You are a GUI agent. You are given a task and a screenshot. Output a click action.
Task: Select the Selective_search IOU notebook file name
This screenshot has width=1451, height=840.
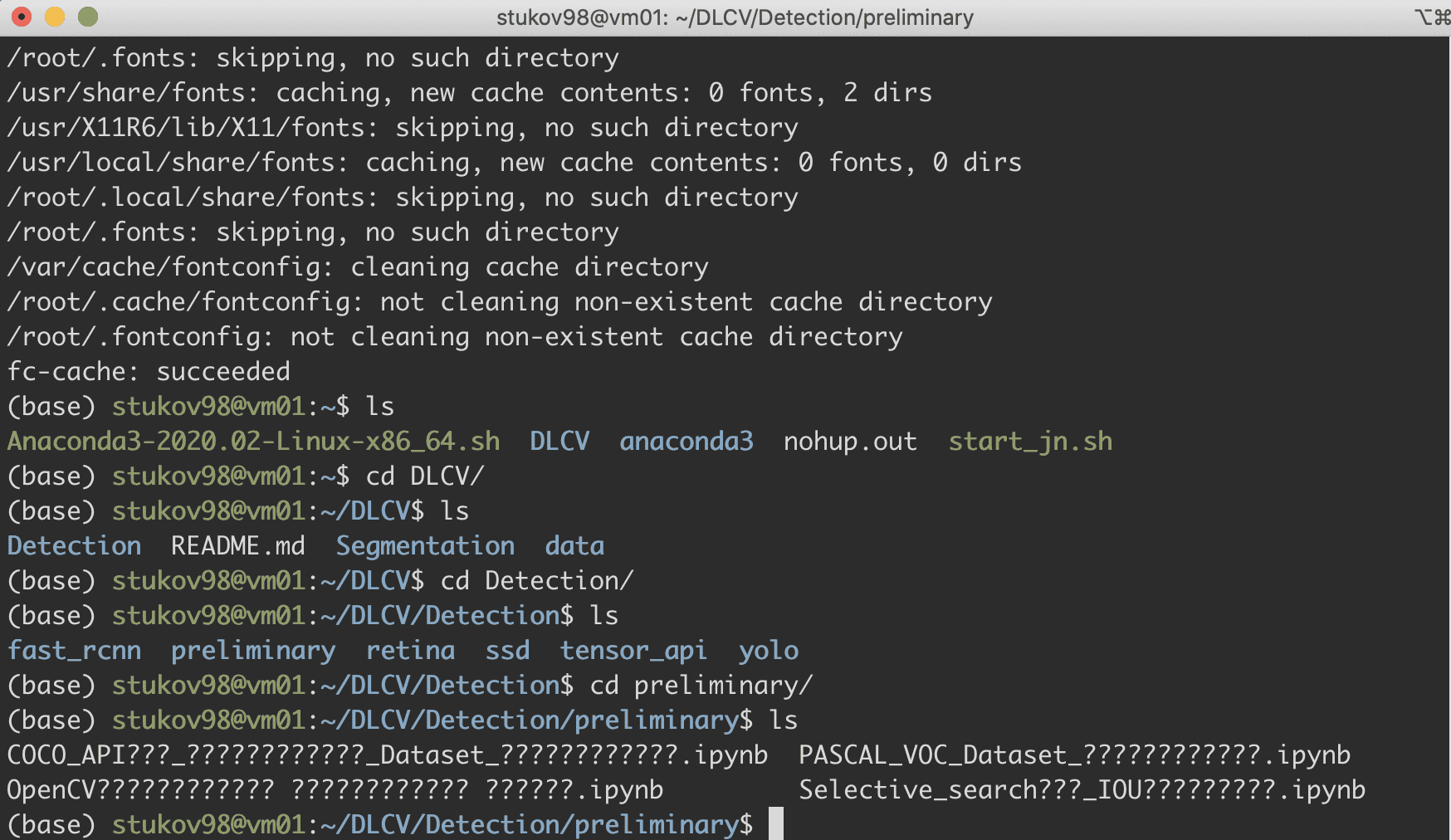point(1082,789)
